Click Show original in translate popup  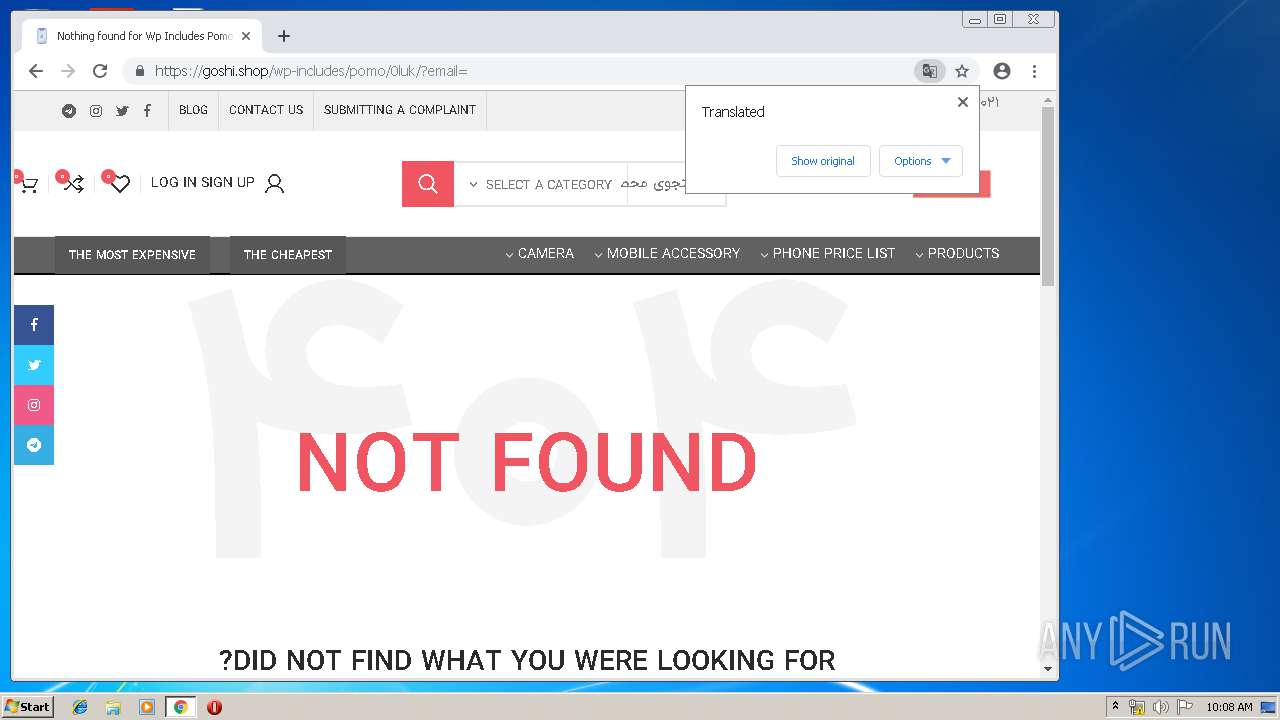point(823,161)
